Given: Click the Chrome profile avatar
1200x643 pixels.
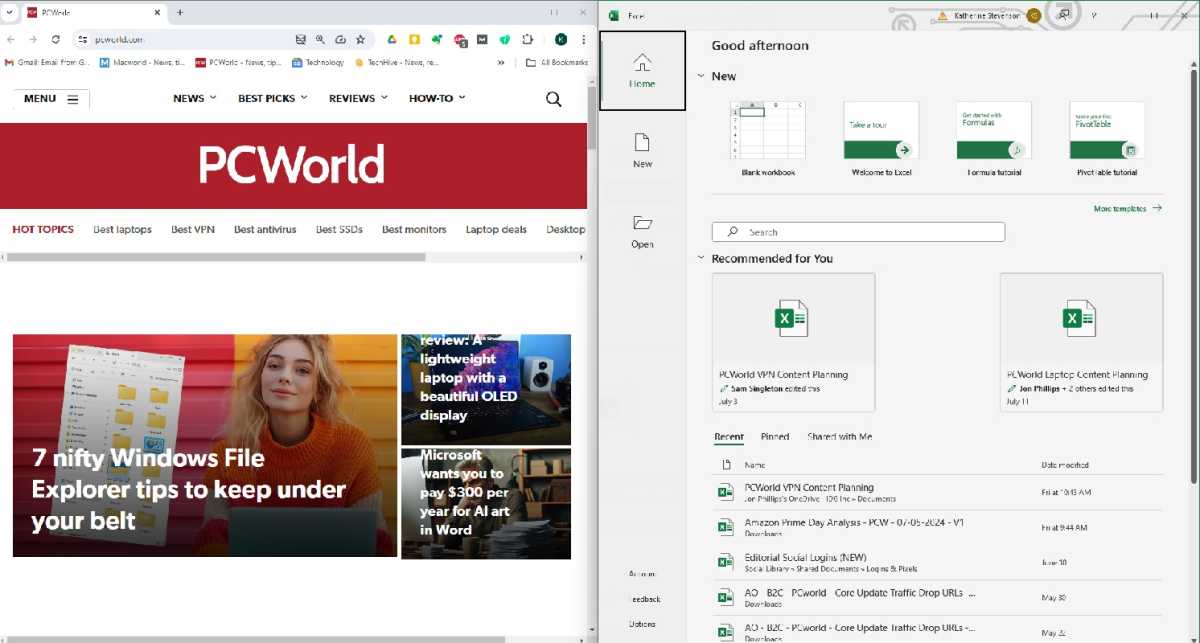Looking at the screenshot, I should 561,39.
